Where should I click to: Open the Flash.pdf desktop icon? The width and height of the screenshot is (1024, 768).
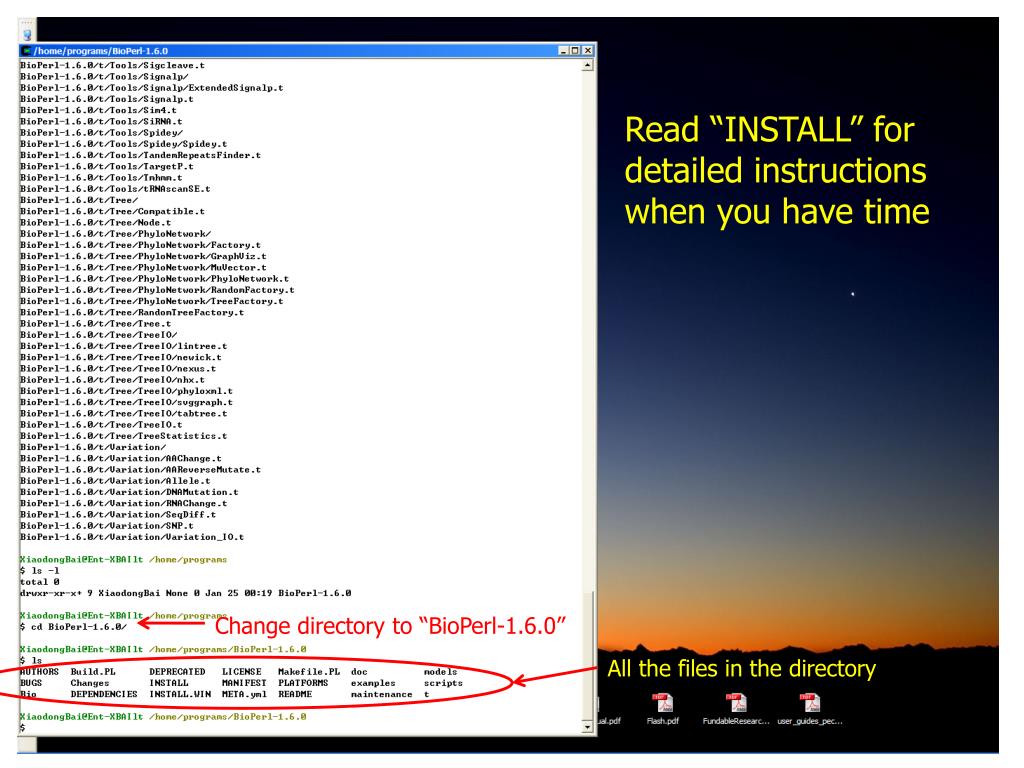[x=663, y=709]
